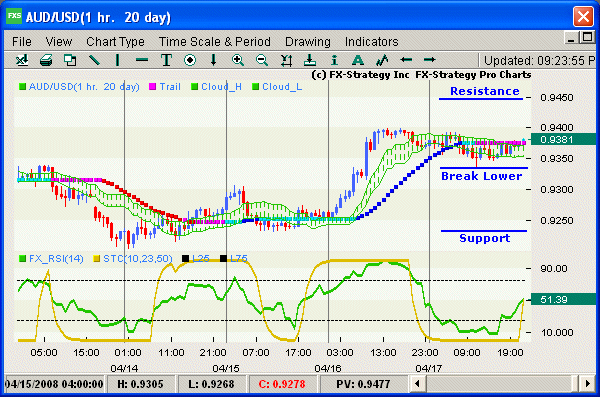Screen dimensions: 600x397
Task: Select the horizontal line drawing tool
Action: click(x=142, y=60)
